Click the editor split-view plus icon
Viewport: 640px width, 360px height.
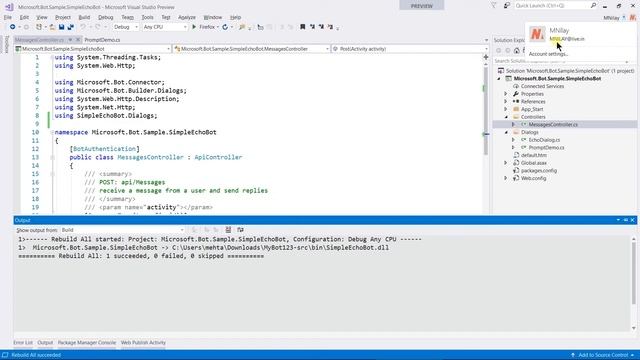pos(486,57)
